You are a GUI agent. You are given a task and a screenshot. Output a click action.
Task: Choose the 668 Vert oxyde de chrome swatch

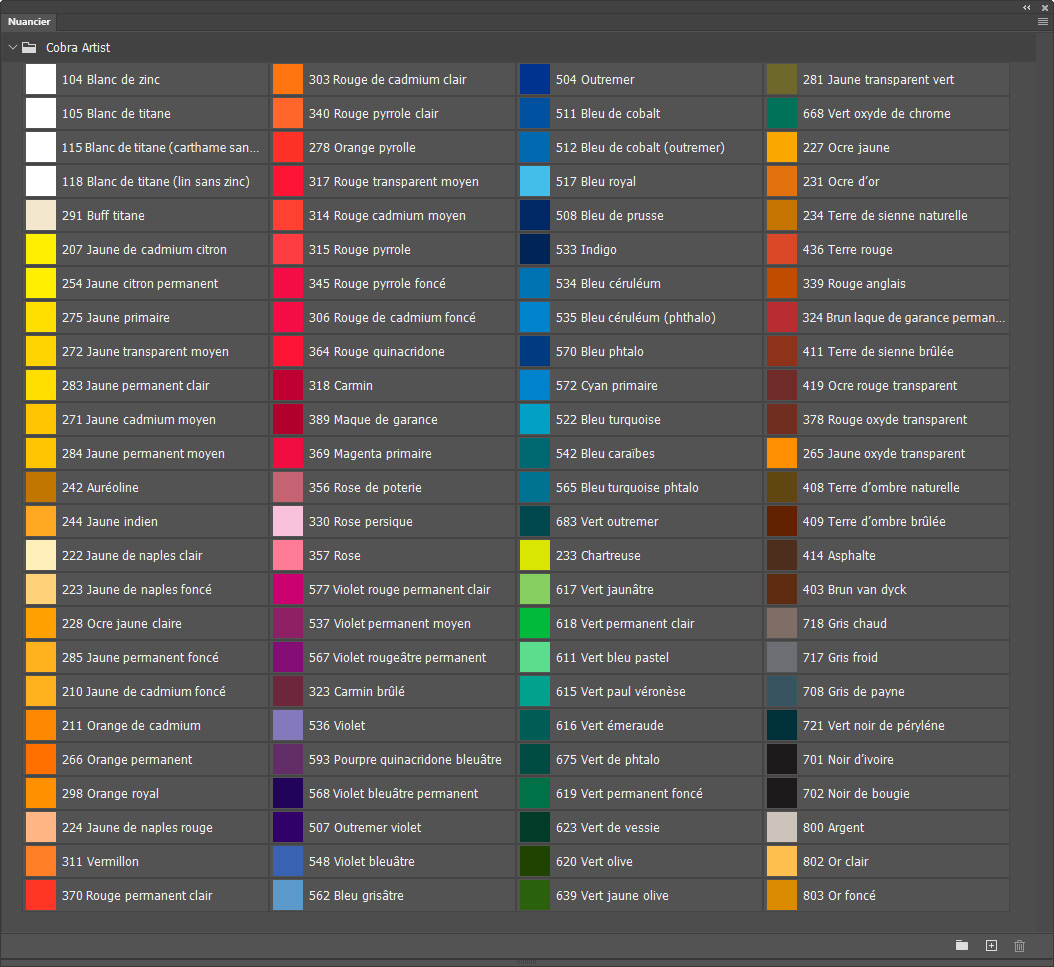[x=782, y=114]
